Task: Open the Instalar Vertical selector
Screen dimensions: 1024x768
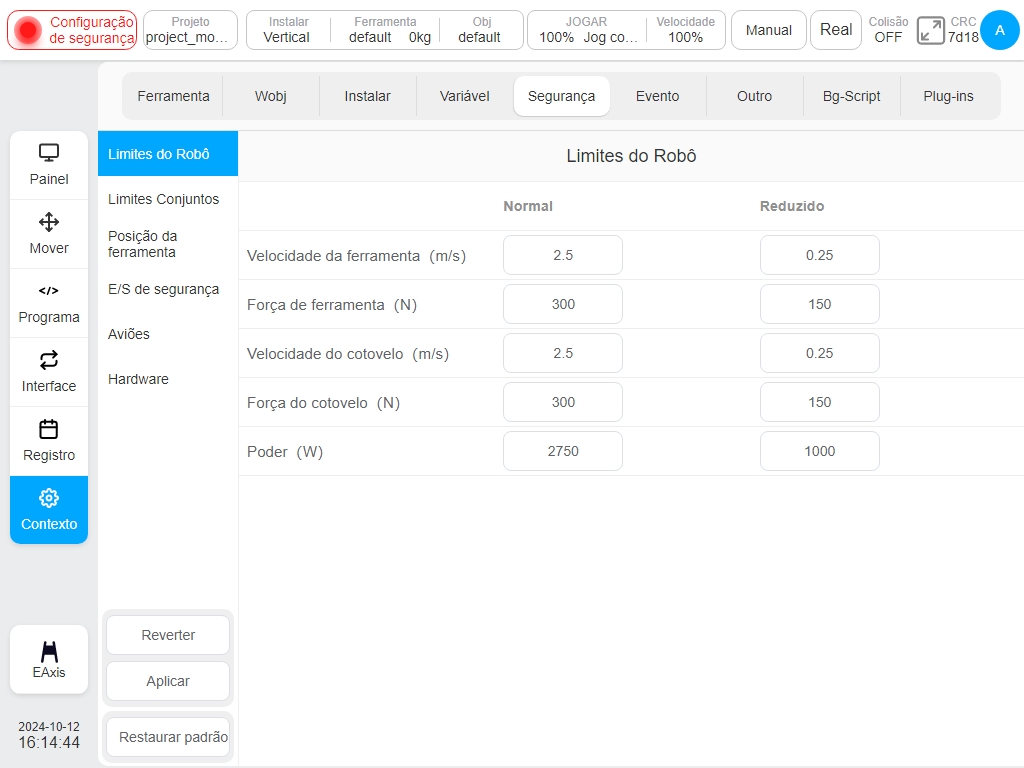Action: [x=288, y=30]
